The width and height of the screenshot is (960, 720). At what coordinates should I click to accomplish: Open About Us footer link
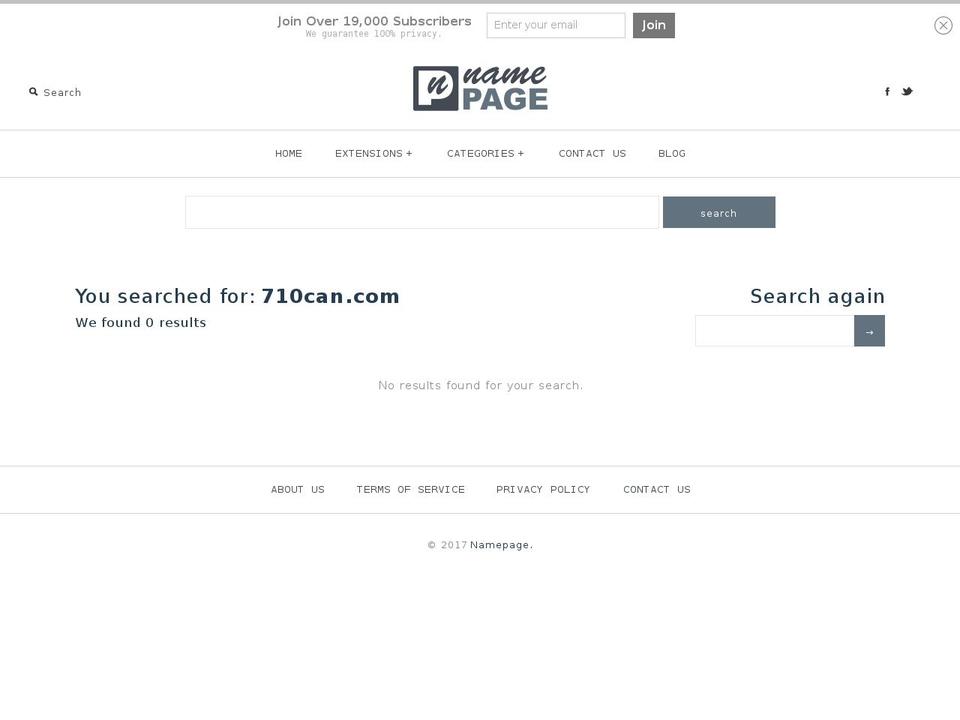(298, 490)
